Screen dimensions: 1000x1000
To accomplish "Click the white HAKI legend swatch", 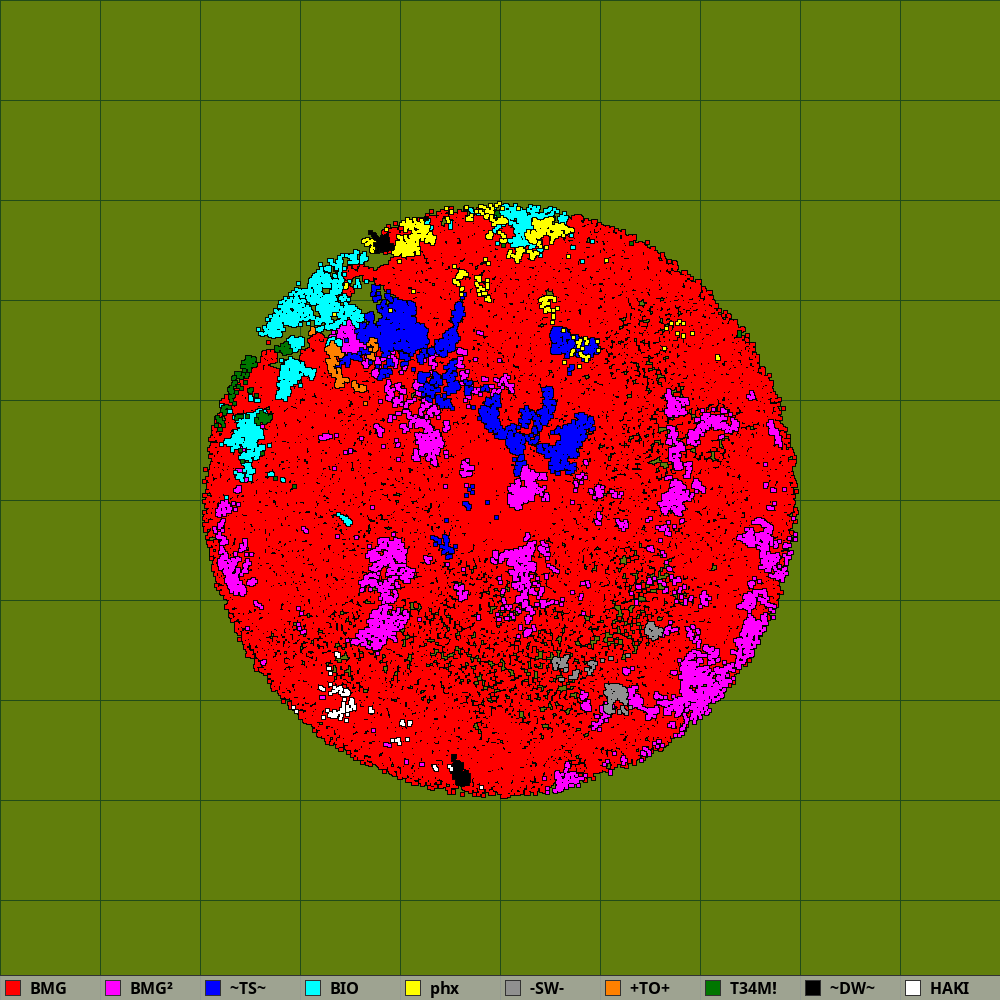I will coord(913,988).
